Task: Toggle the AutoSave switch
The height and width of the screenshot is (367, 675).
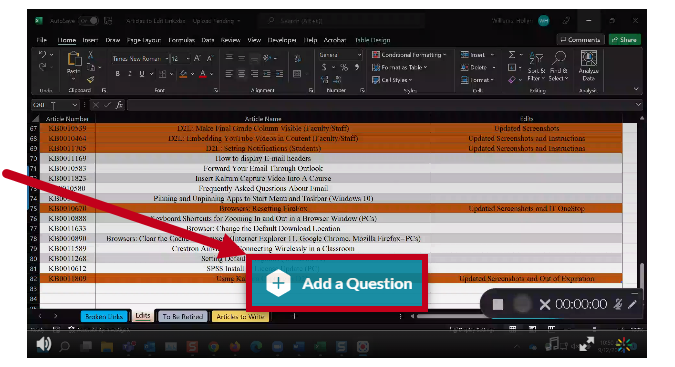Action: point(89,21)
